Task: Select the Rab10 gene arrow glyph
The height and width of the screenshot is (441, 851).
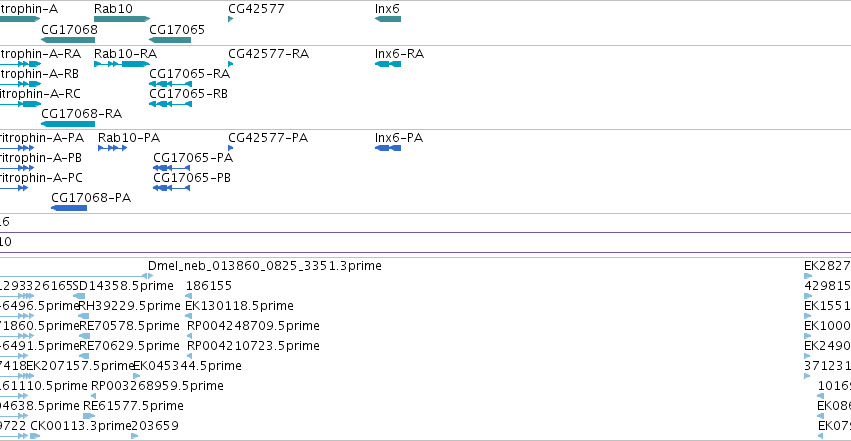Action: click(122, 19)
